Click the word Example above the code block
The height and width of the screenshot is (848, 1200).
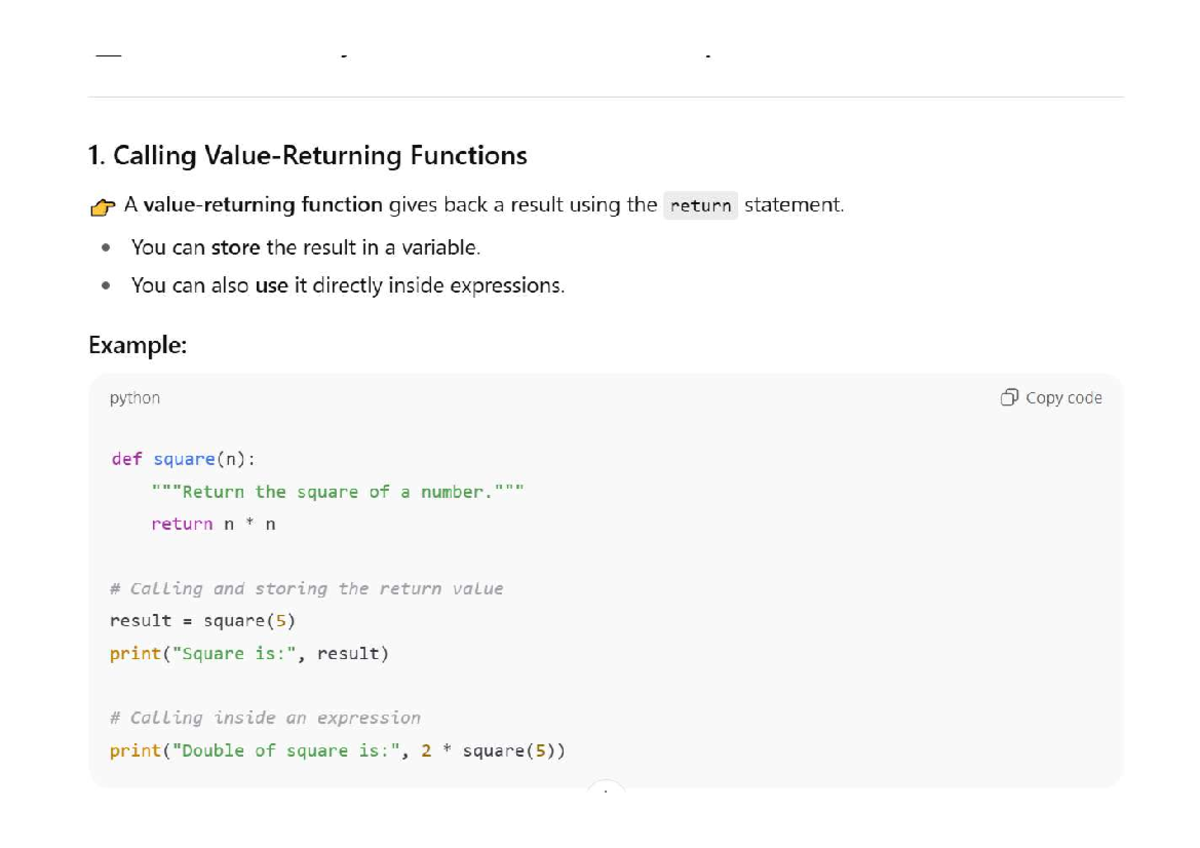pos(134,345)
